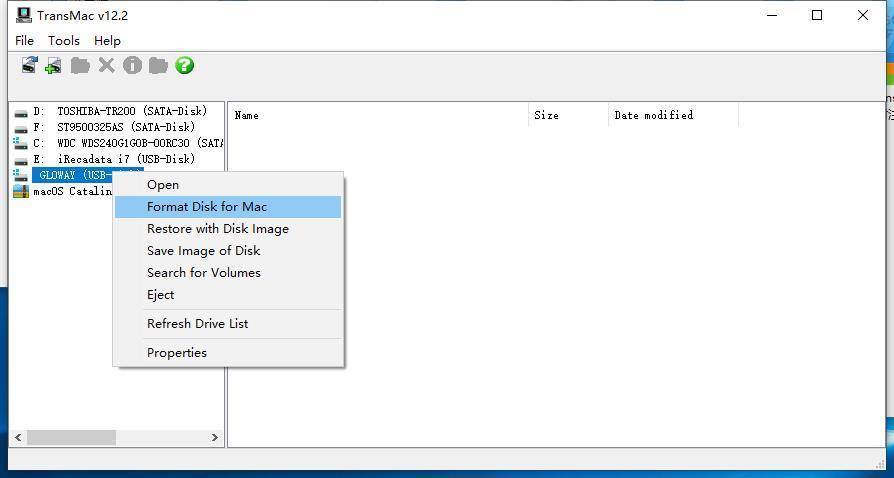The height and width of the screenshot is (478, 894).
Task: Click the drive icon next to C: WDC
Action: coord(21,143)
